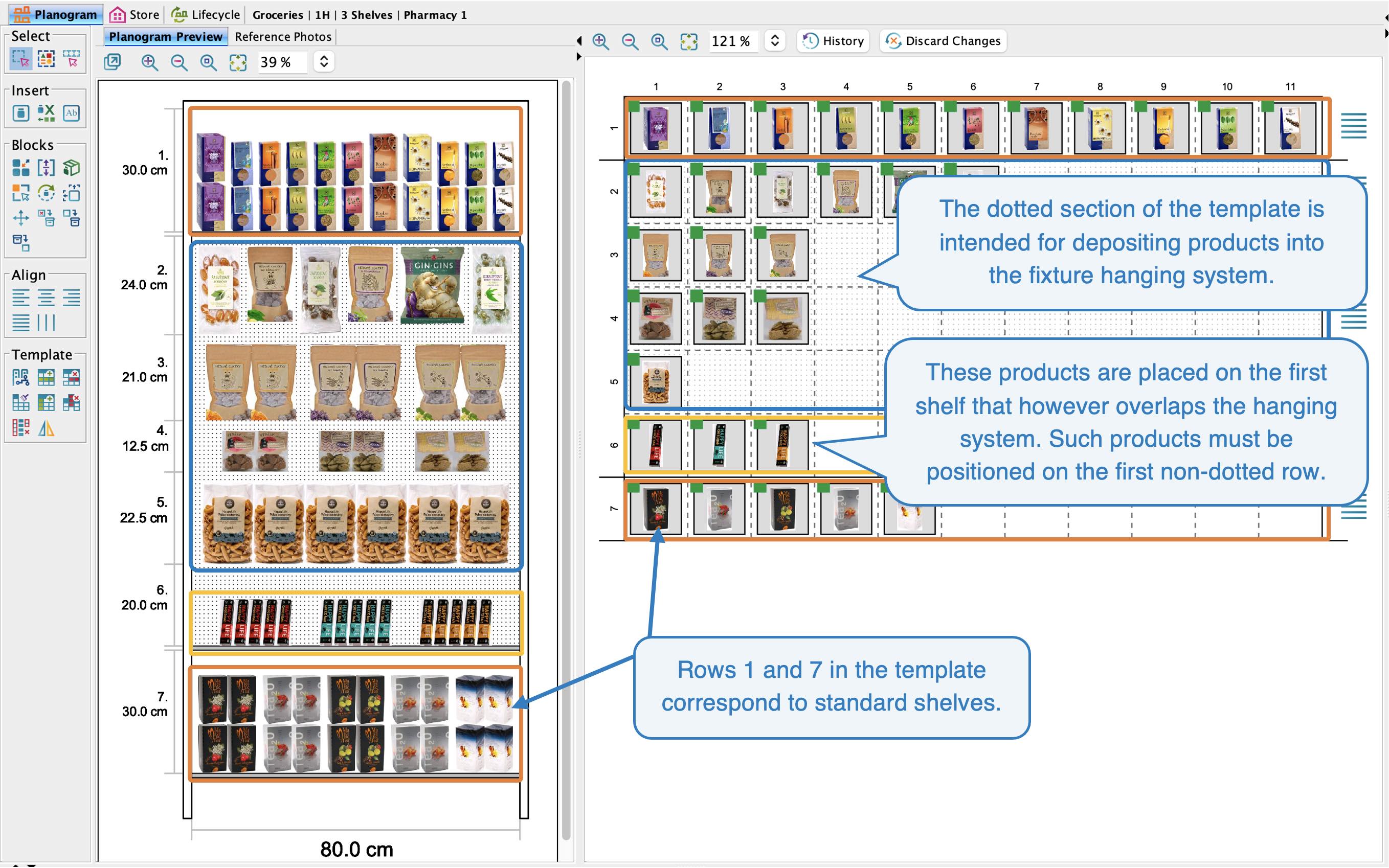Click add template column icon with green plus
The image size is (1389, 868).
tap(46, 402)
